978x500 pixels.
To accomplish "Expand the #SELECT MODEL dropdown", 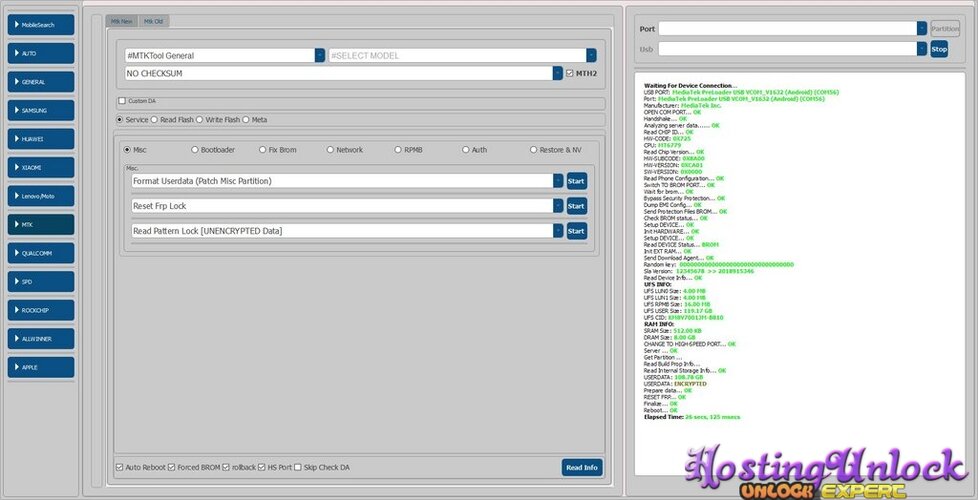I will tap(591, 55).
